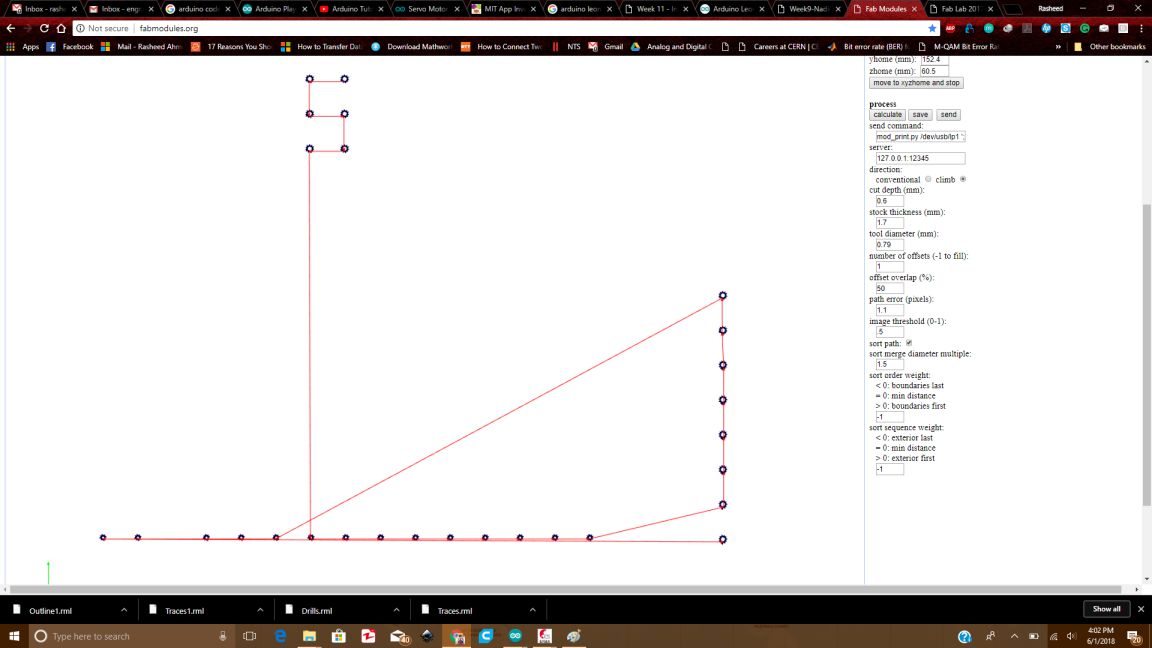Select conventional direction radio button
Viewport: 1152px width, 648px height.
[x=928, y=179]
